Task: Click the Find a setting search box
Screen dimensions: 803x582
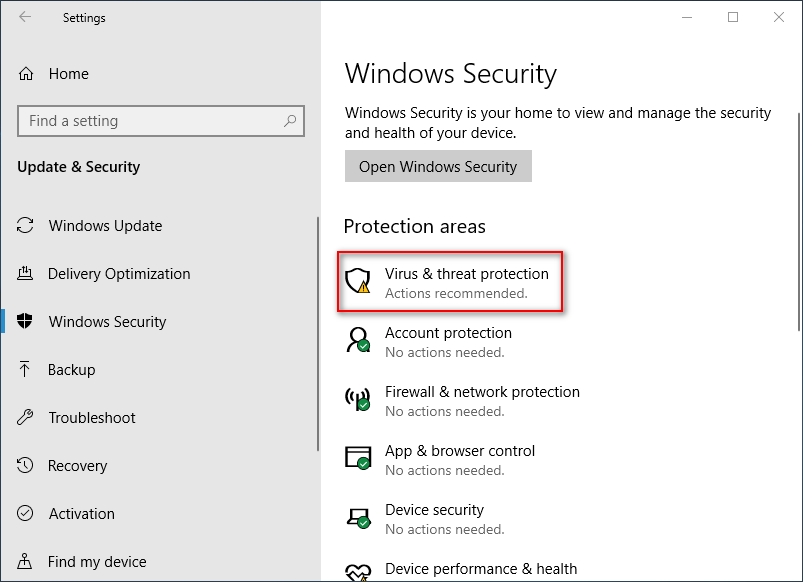Action: coord(161,121)
